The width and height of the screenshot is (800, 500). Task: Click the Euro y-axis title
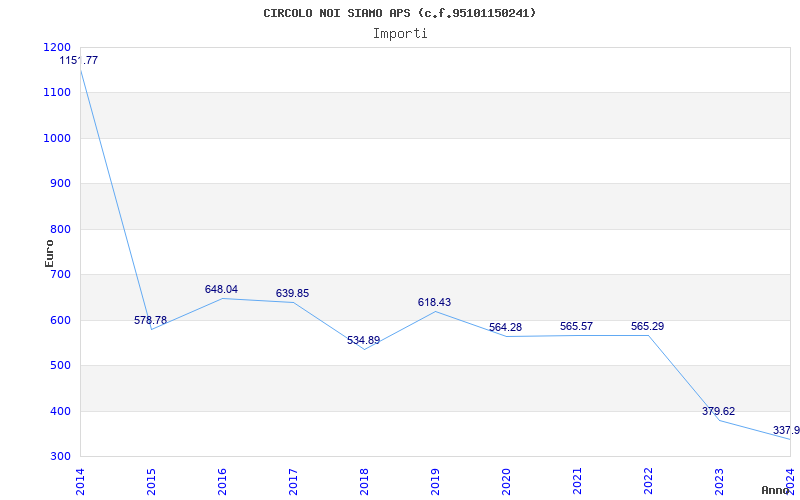coord(49,254)
